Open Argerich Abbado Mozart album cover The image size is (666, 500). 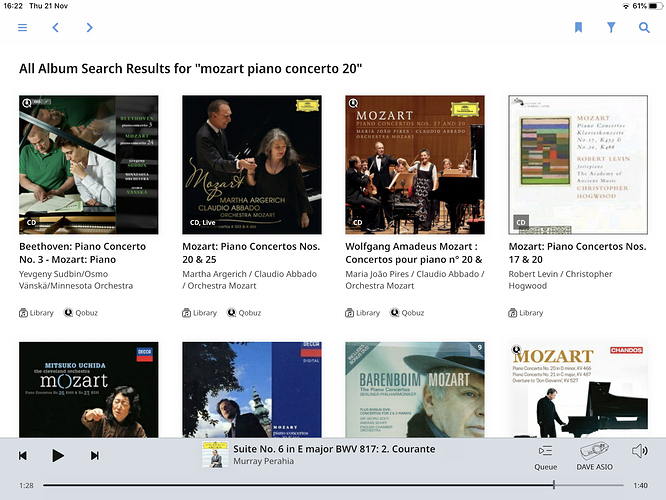[x=252, y=165]
